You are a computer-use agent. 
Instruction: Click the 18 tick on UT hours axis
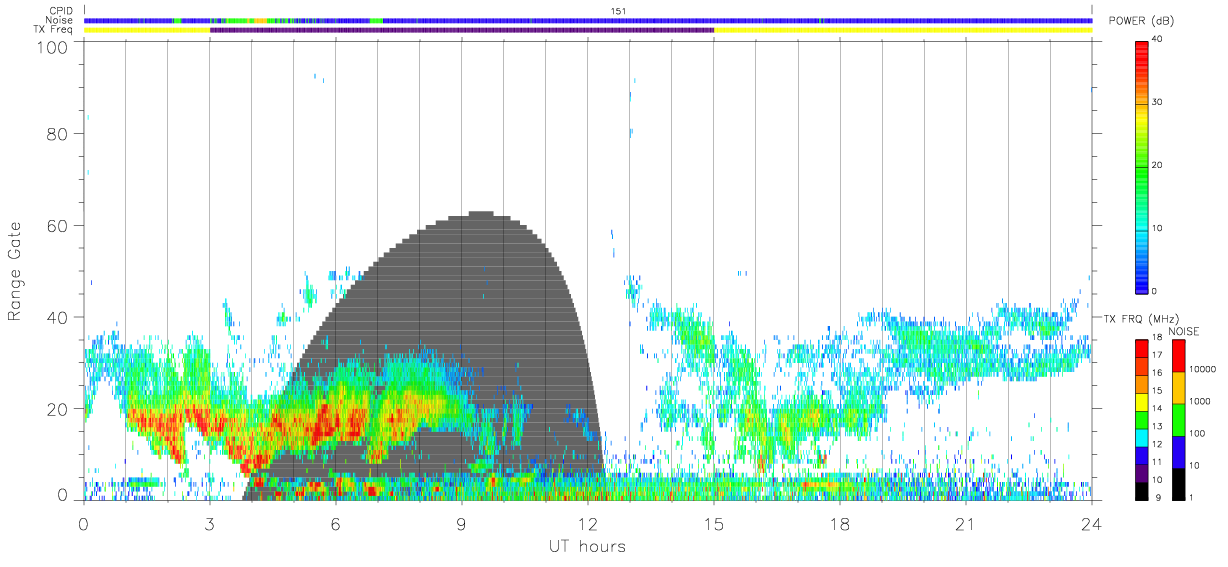[839, 523]
